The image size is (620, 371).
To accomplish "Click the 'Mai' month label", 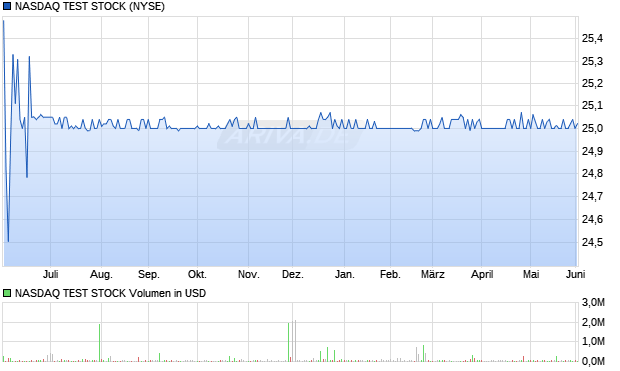I will pos(531,274).
